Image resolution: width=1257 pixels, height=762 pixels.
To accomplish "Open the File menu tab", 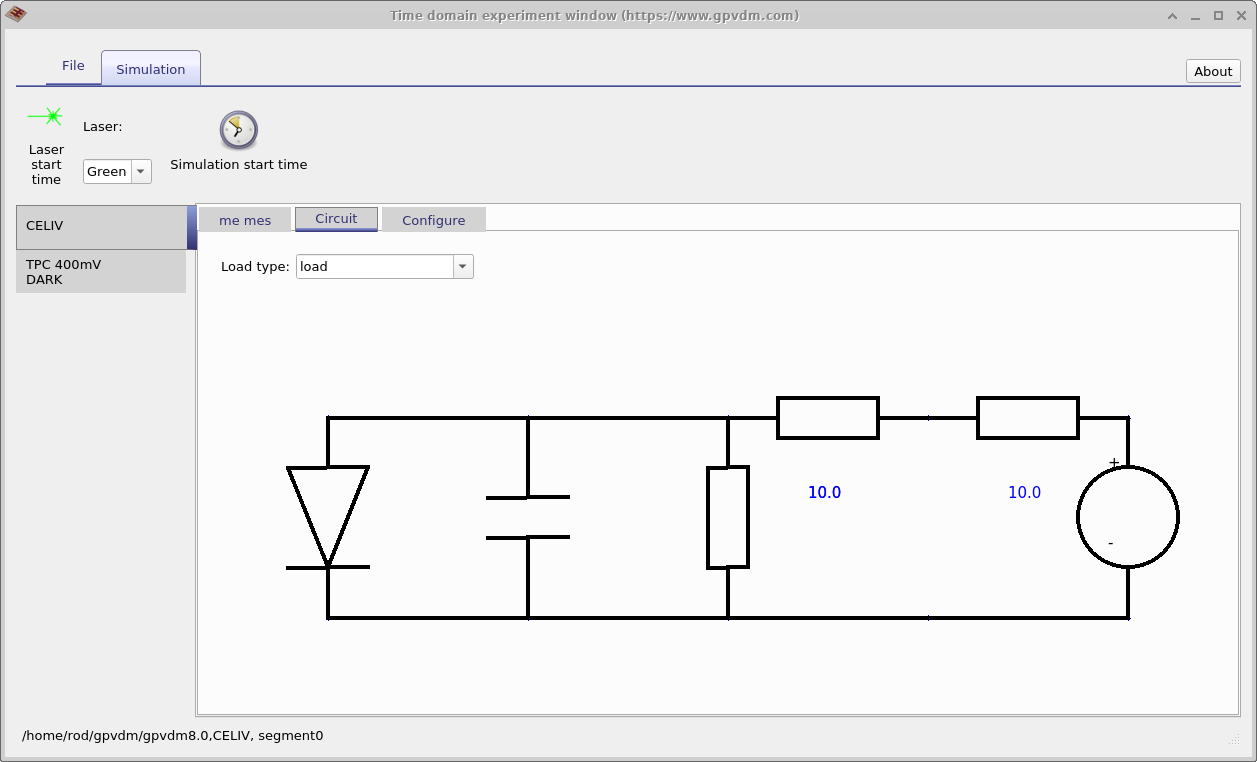I will point(73,65).
